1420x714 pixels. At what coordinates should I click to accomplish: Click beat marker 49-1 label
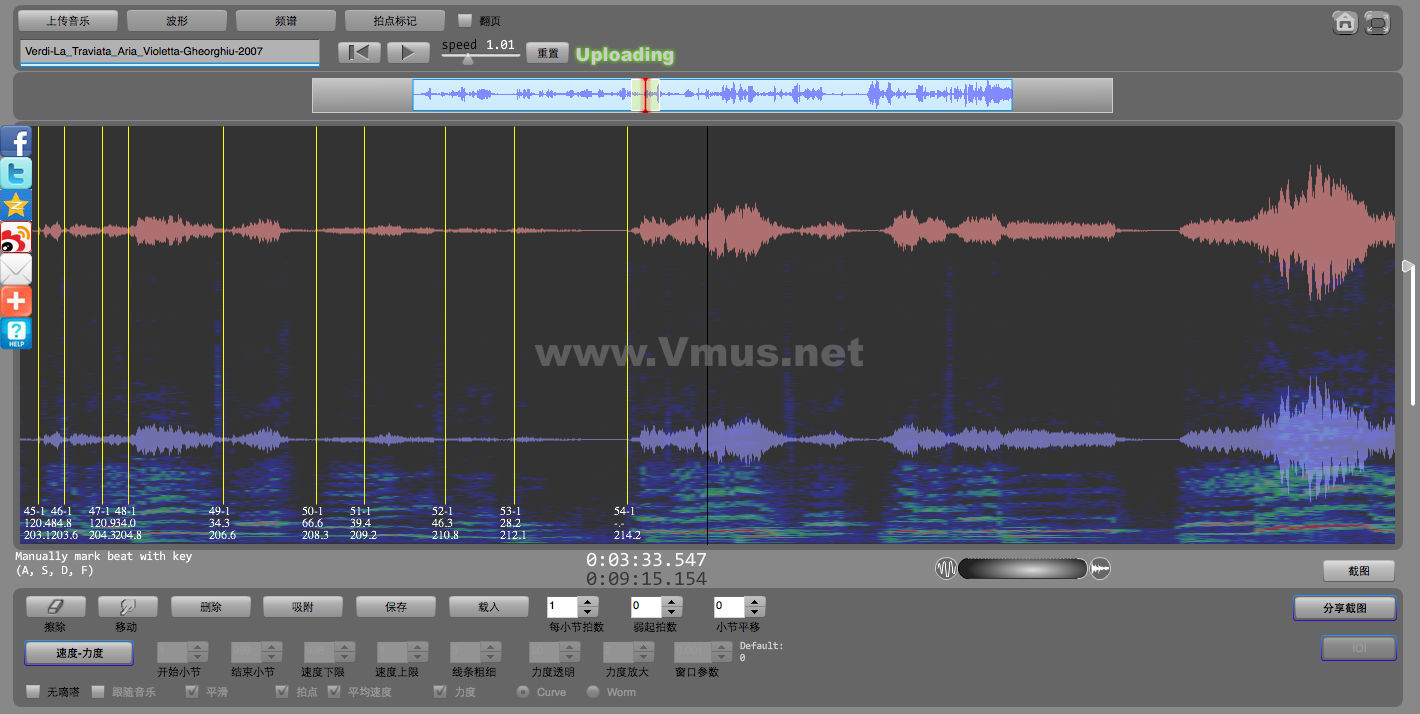click(219, 511)
